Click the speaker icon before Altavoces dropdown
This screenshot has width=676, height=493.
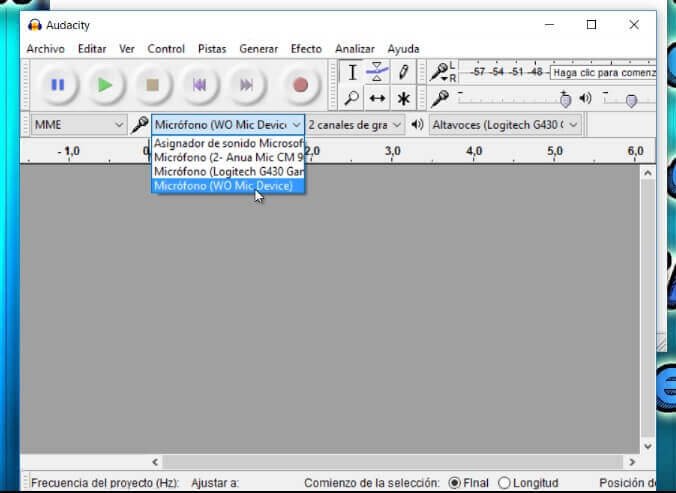(x=417, y=125)
